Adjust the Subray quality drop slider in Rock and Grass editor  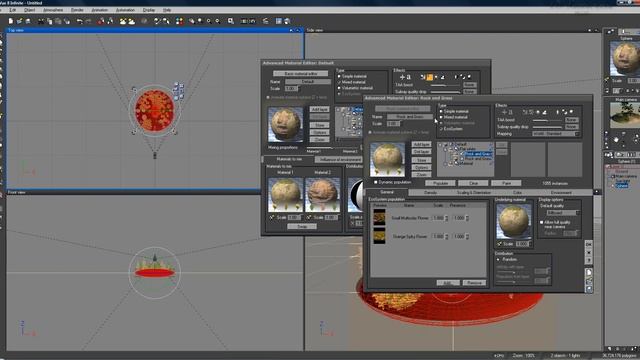[x=547, y=127]
